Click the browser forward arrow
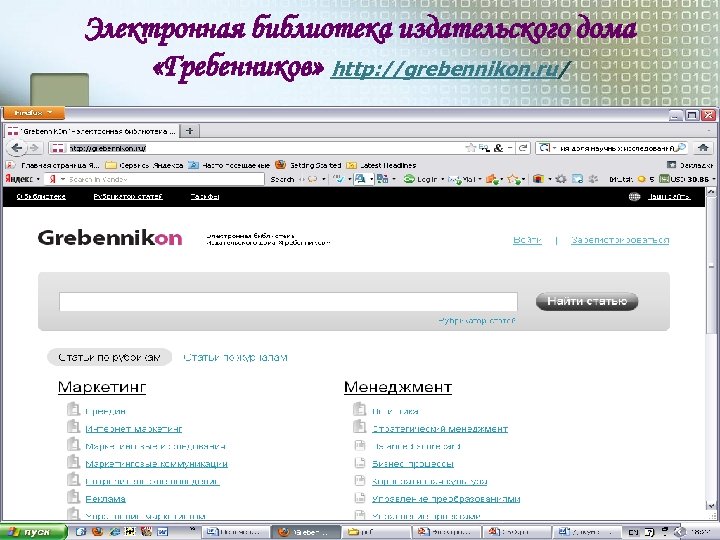The width and height of the screenshot is (720, 540). [34, 148]
